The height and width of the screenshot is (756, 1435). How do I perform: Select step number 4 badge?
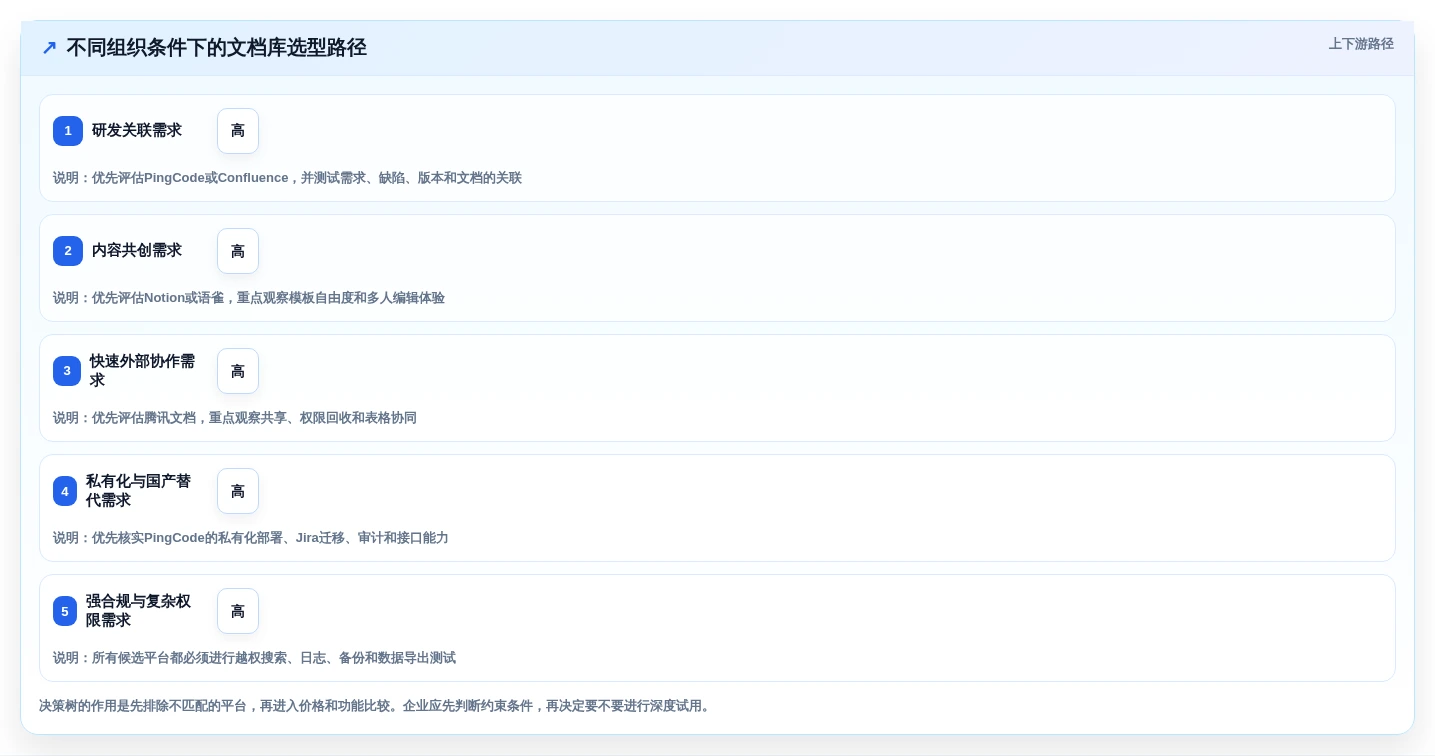[x=65, y=491]
